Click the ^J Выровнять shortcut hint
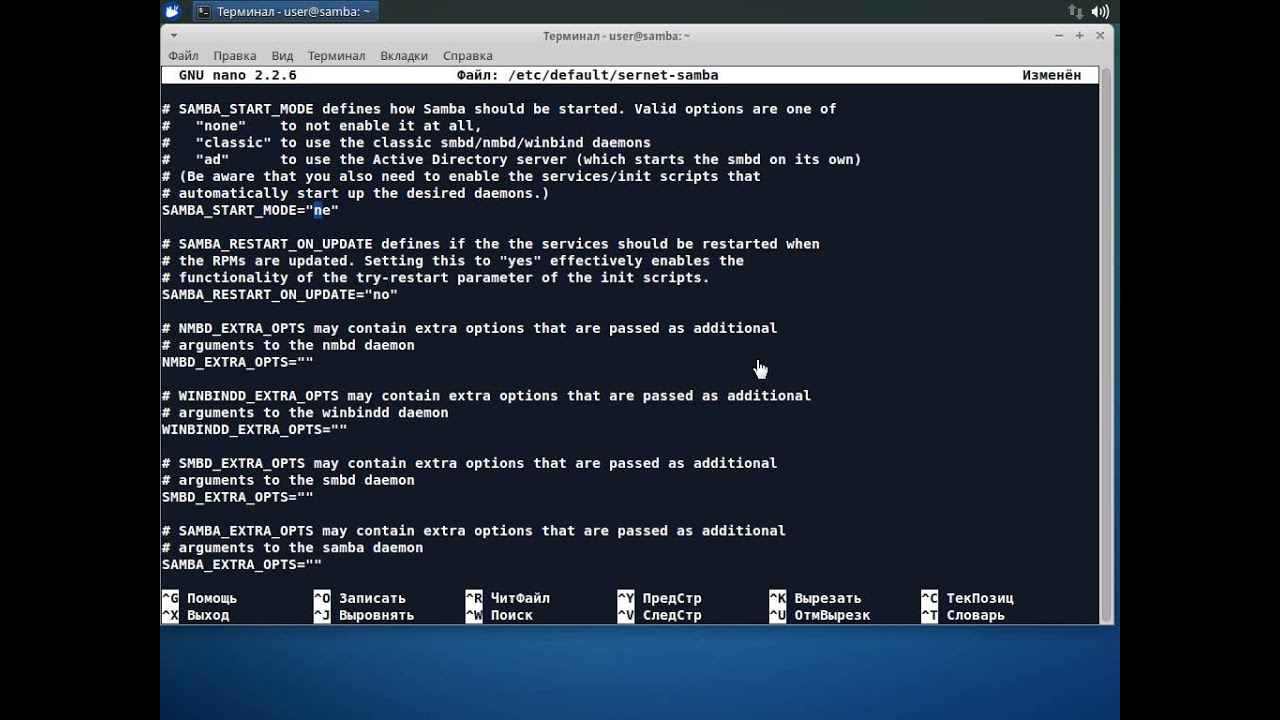Viewport: 1280px width, 720px height. [x=364, y=616]
